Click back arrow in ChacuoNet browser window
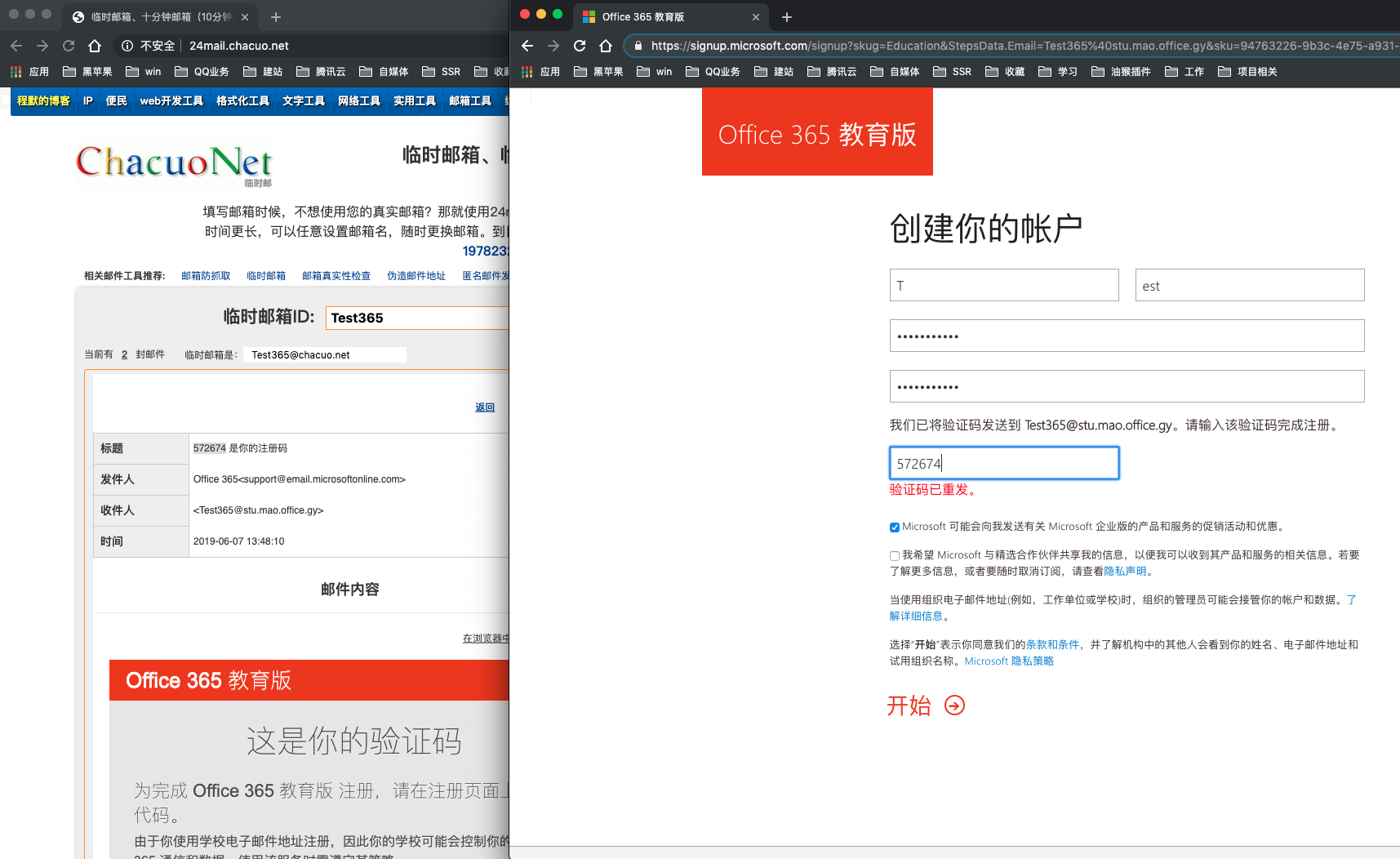 click(16, 46)
